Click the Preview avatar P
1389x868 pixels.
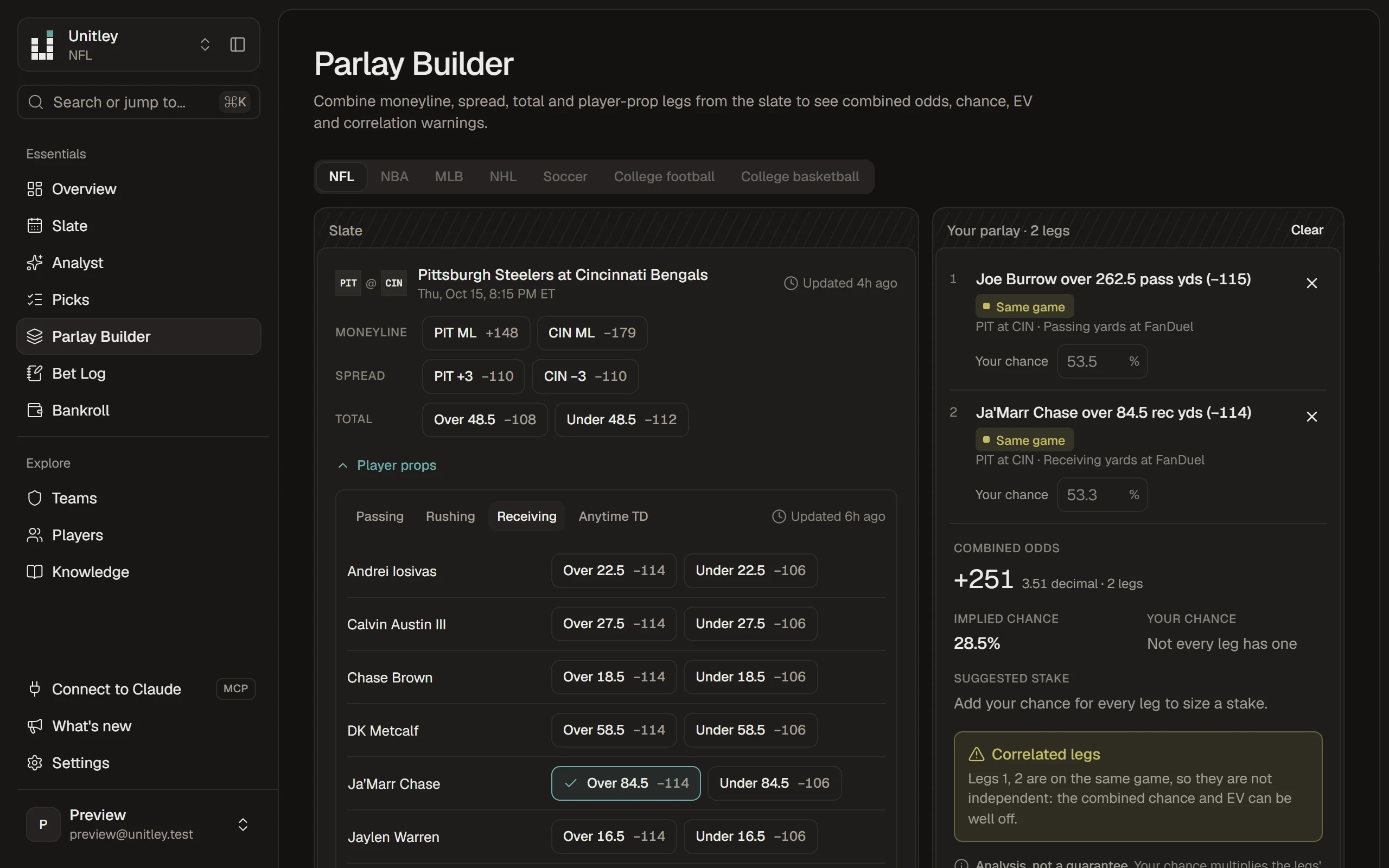(x=43, y=825)
